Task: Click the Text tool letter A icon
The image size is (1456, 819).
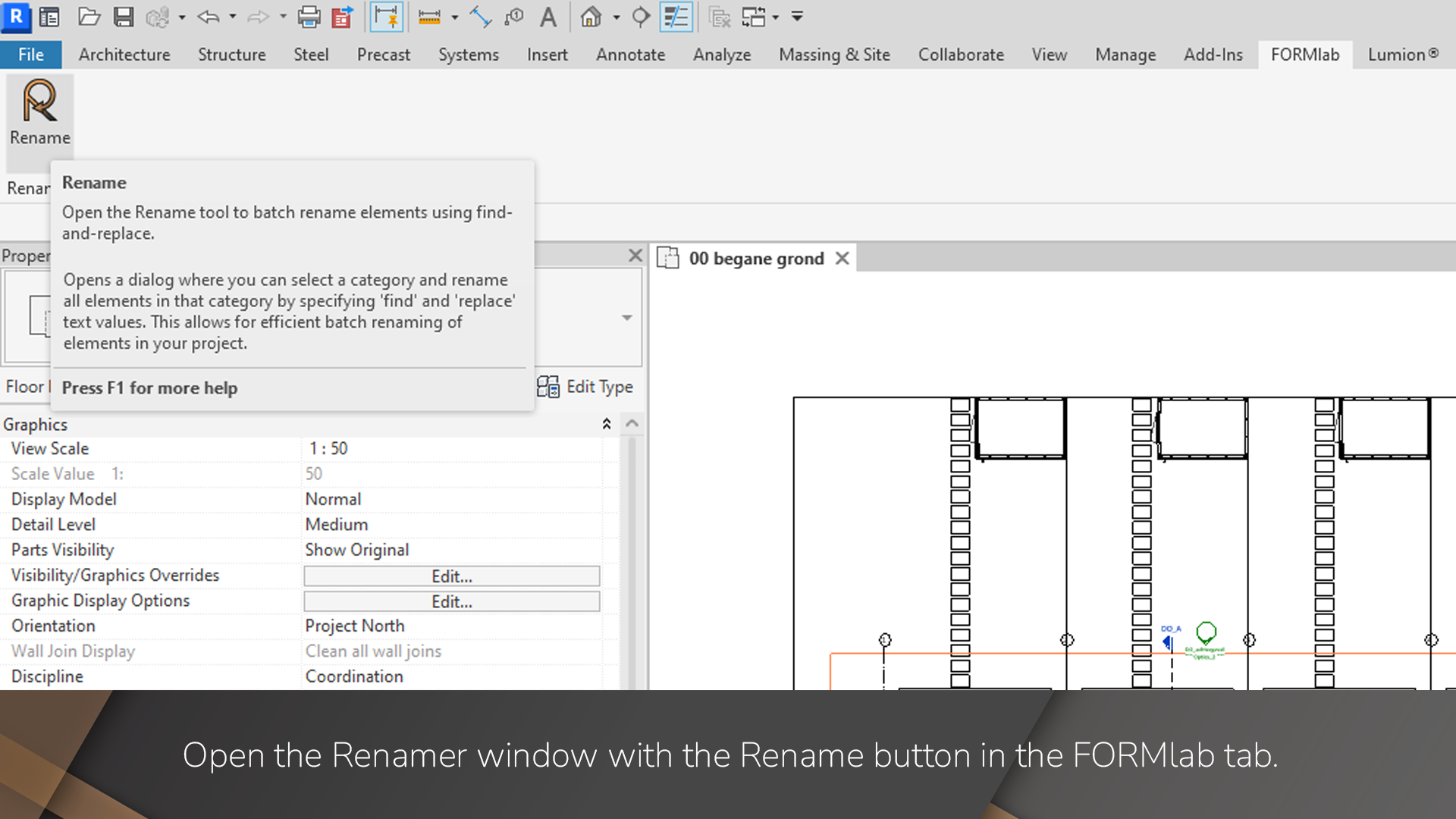Action: pos(548,17)
